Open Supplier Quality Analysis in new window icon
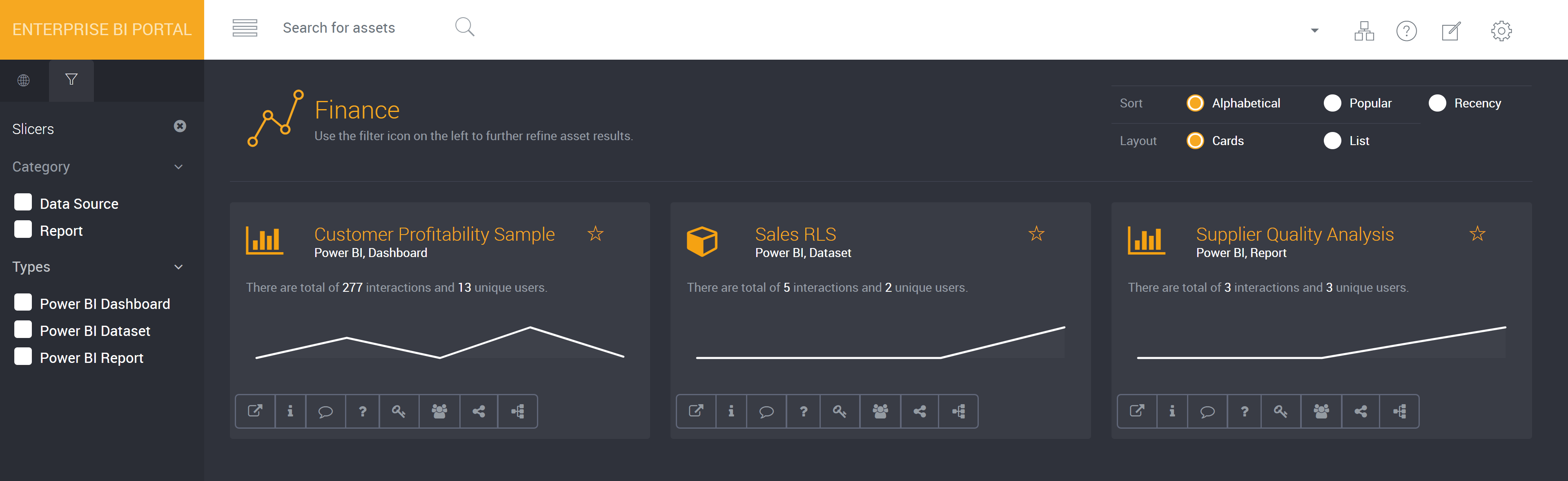Screen dimensions: 1568x481 (1136, 411)
